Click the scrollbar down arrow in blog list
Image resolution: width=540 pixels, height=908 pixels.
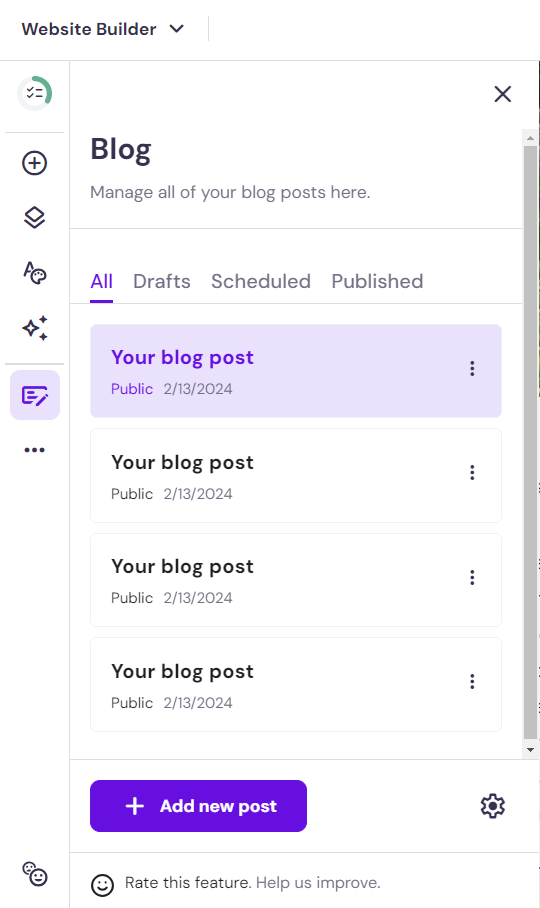point(530,750)
